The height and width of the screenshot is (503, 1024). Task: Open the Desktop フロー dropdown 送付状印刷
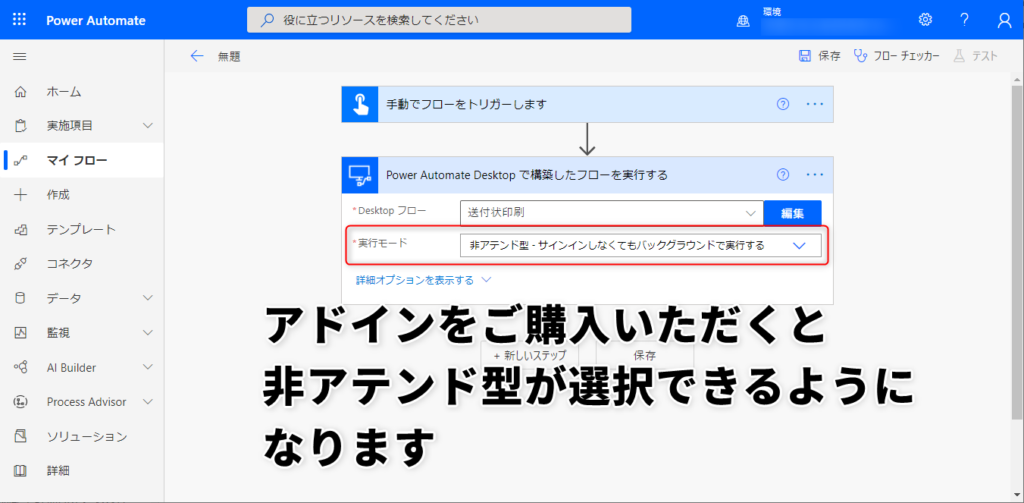click(x=611, y=213)
